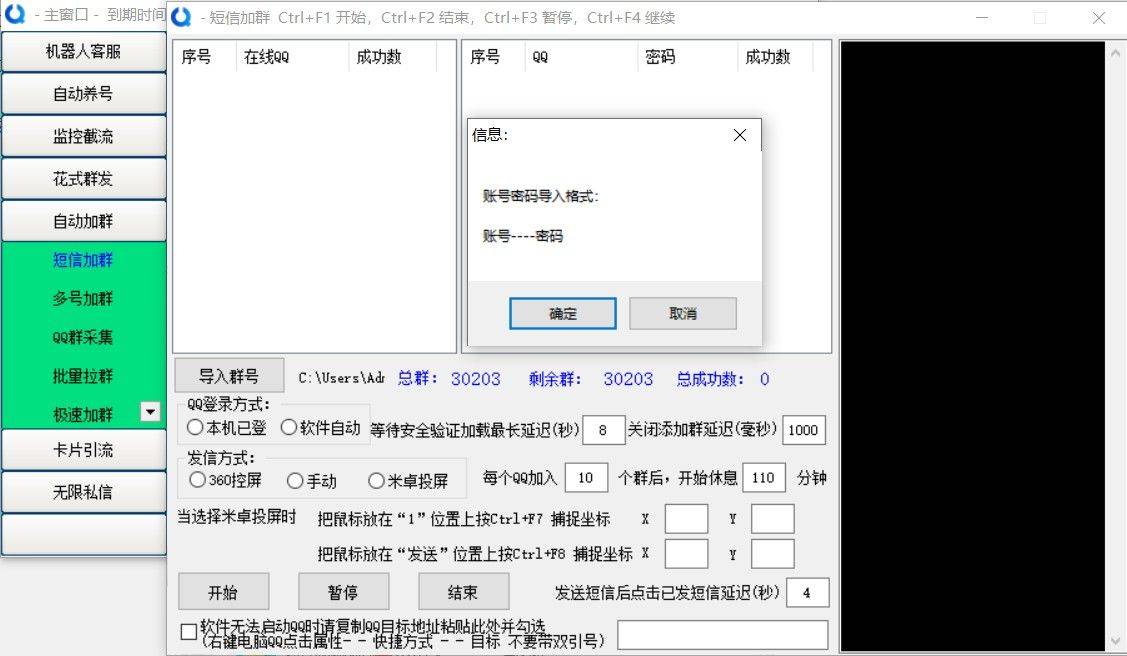Click the 成功数 header in the password list

[775, 57]
